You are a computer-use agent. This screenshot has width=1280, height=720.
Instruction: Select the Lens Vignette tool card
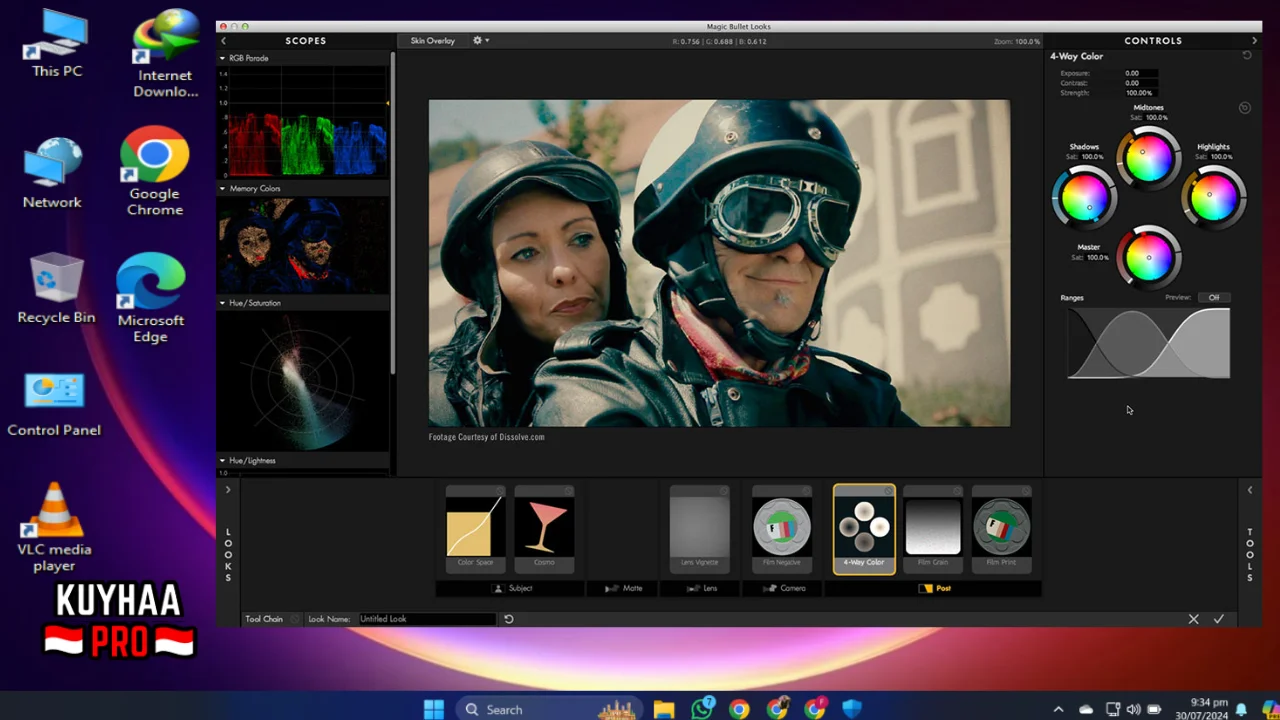699,529
